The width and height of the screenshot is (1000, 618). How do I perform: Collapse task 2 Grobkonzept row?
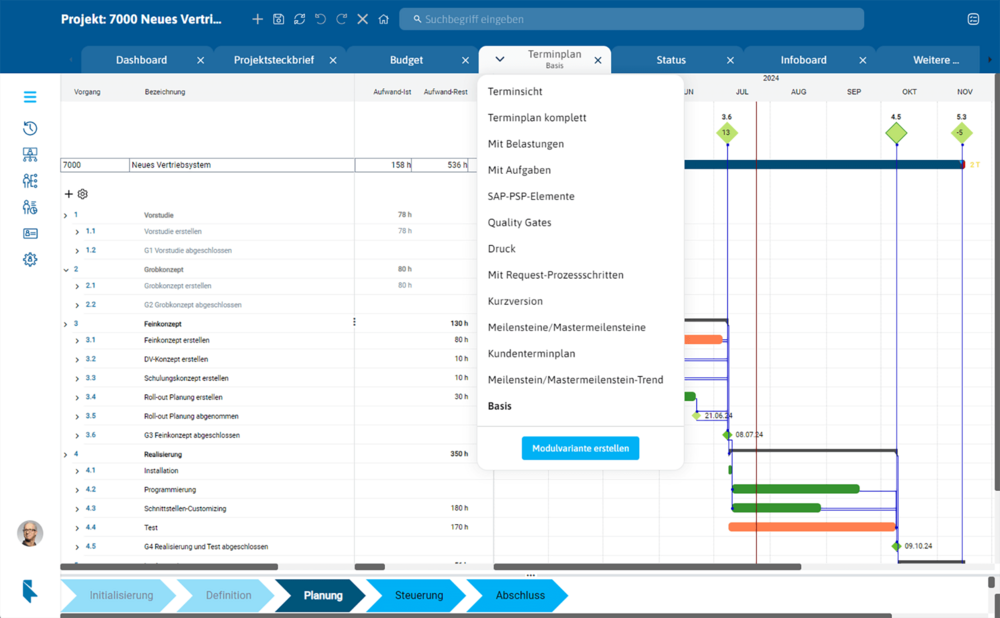coord(66,270)
